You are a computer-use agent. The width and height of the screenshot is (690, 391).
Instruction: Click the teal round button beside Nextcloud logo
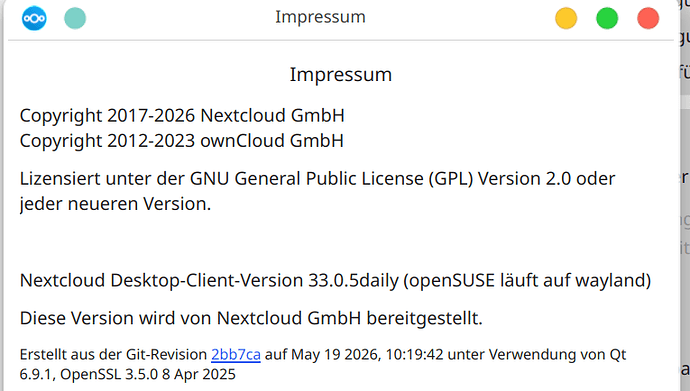(75, 18)
